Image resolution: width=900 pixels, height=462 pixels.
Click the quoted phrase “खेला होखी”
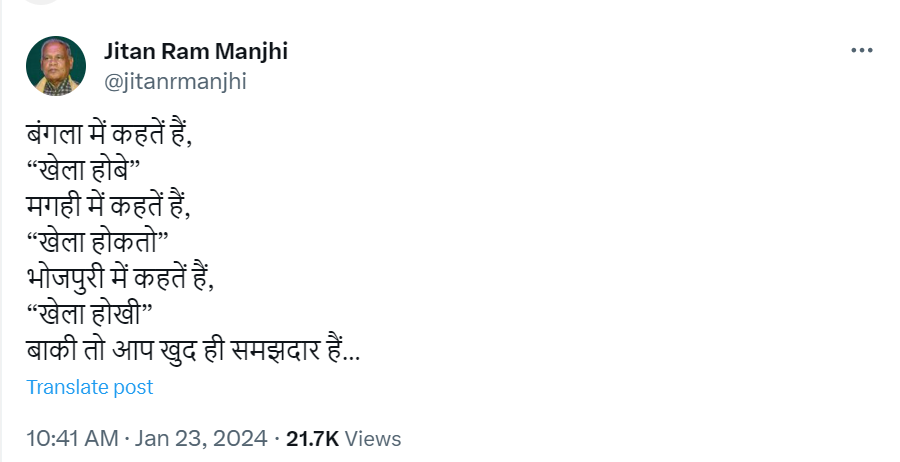(89, 313)
